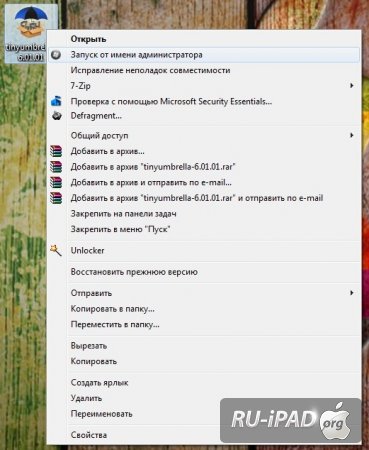Viewport: 369px width, 450px height.
Task: Select 'Проверка с помощью Microsoft Security Essentials...'
Action: (x=204, y=101)
